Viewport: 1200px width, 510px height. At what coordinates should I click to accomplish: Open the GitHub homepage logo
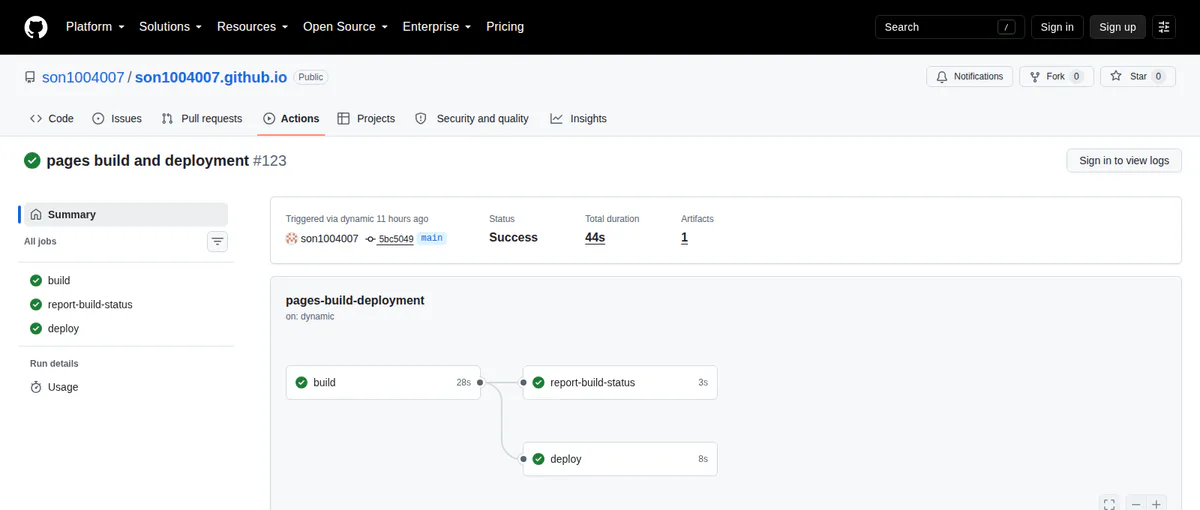36,27
